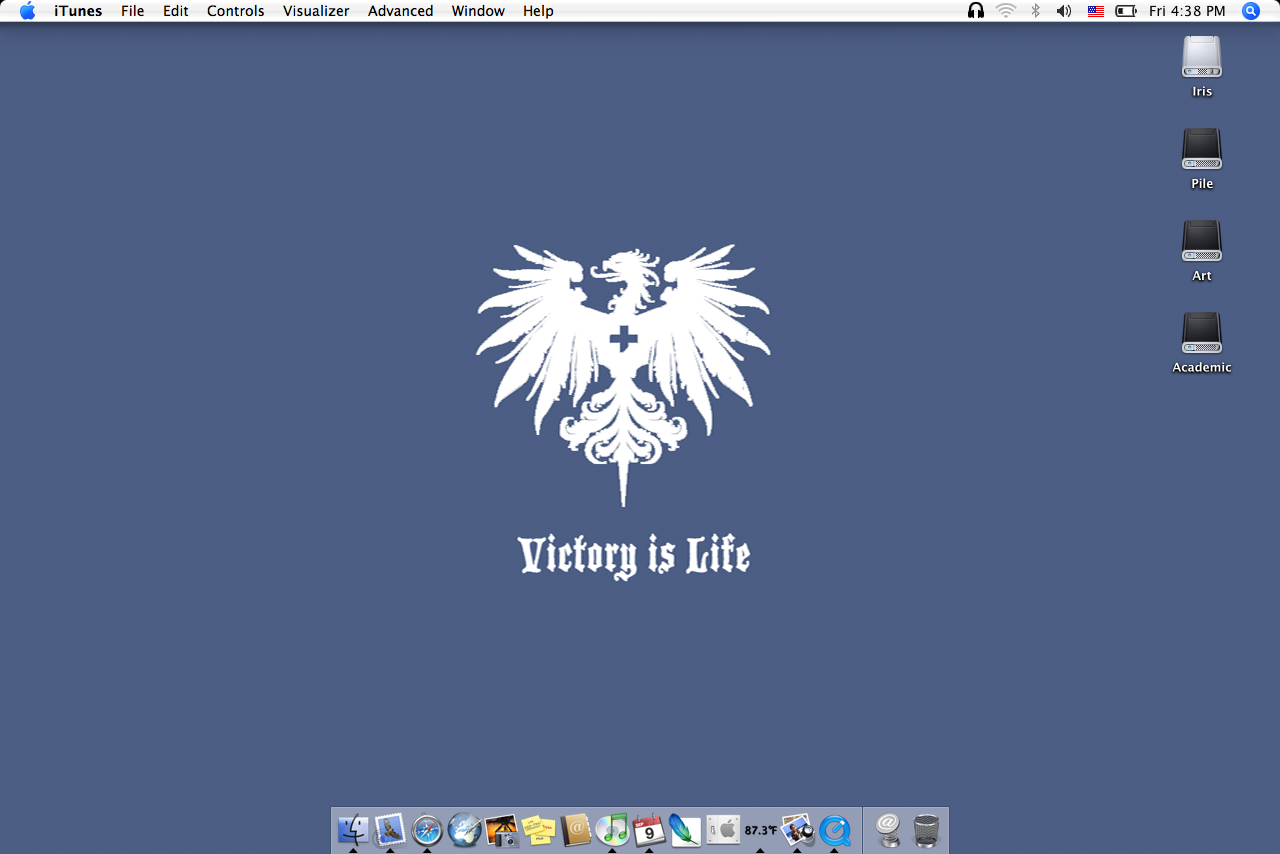Open the Advanced menu

click(x=400, y=11)
